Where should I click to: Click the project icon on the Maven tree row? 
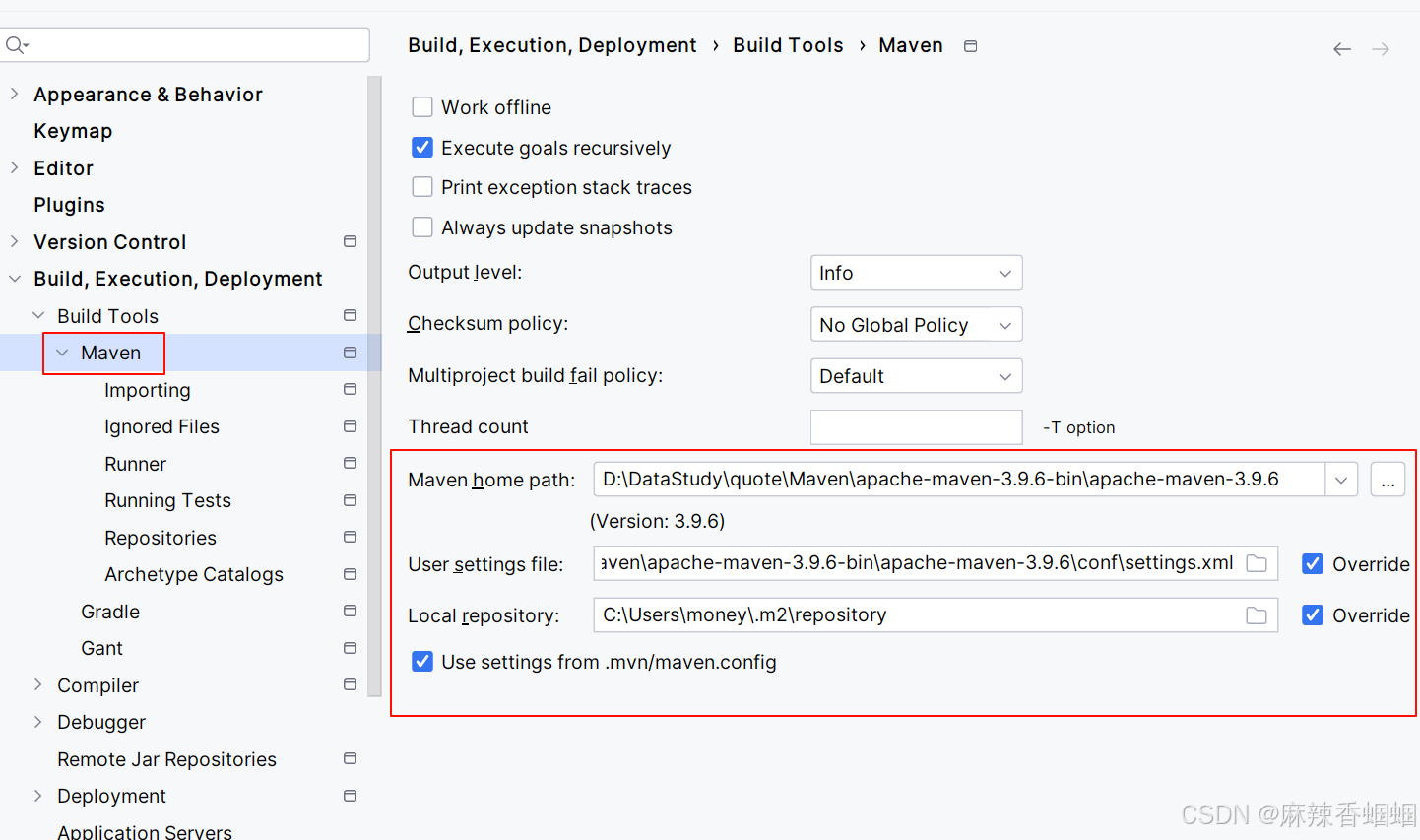tap(350, 353)
